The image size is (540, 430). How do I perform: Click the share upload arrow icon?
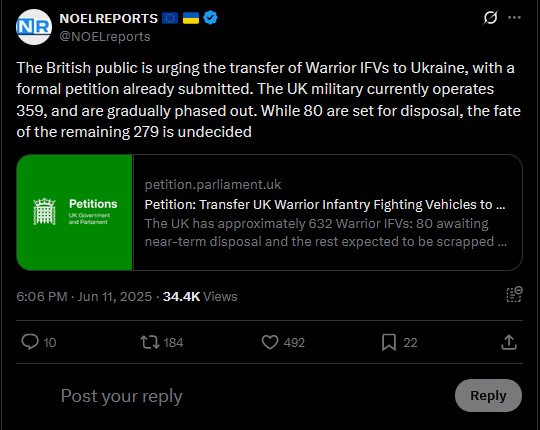(x=509, y=342)
